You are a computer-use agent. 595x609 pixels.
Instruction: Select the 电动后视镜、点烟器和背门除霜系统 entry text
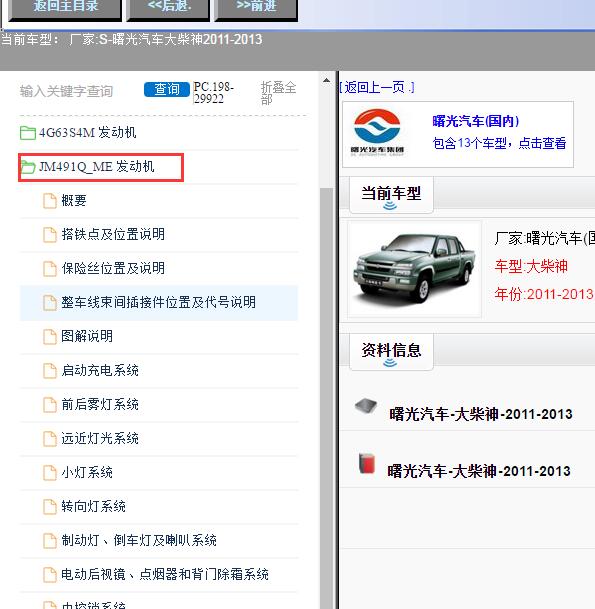click(x=165, y=574)
